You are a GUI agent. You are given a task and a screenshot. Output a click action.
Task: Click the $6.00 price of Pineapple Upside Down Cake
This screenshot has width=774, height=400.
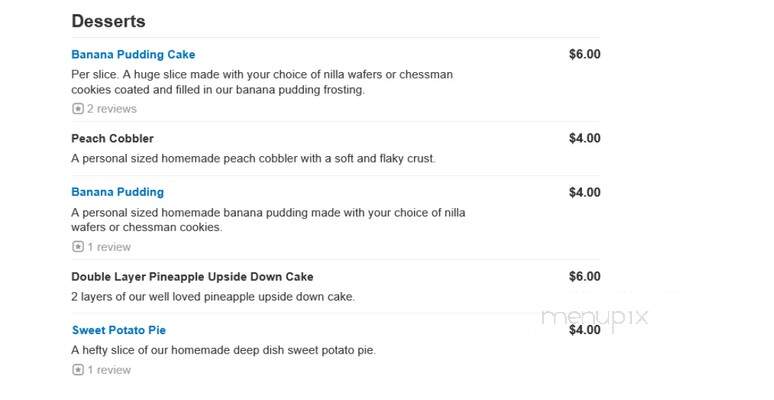pyautogui.click(x=584, y=277)
